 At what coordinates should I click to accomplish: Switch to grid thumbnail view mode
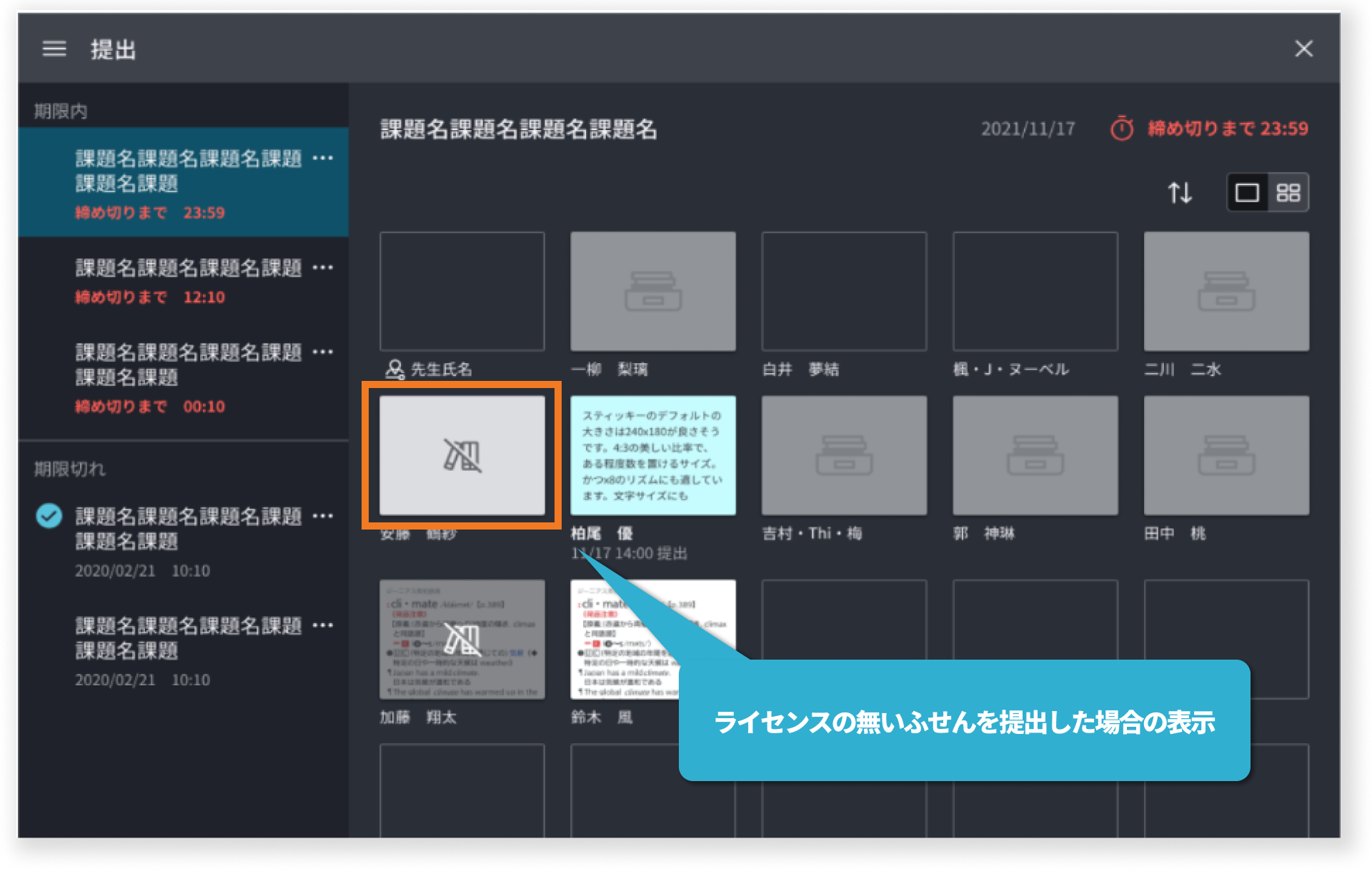coord(1288,192)
